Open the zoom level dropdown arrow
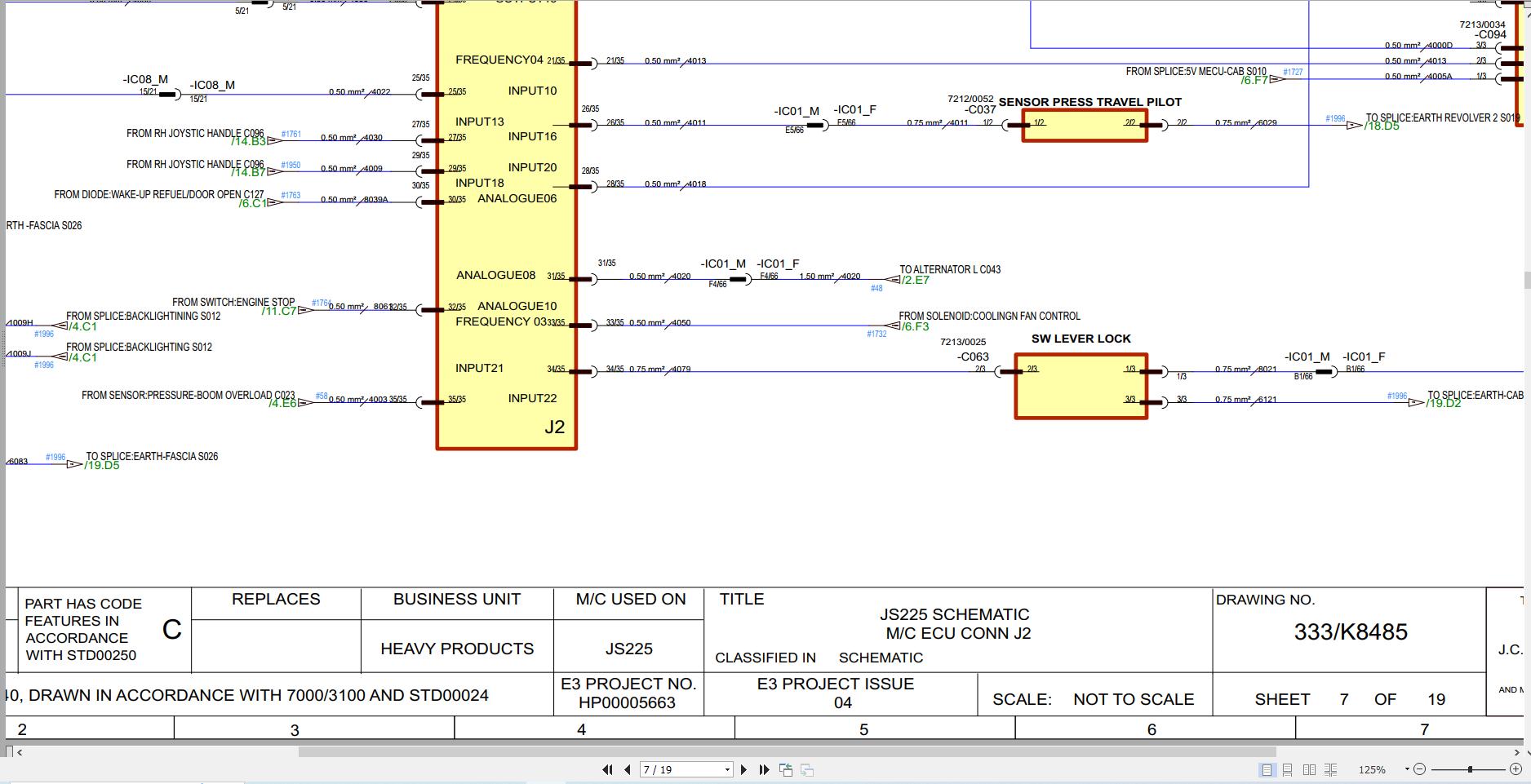 pyautogui.click(x=1407, y=769)
